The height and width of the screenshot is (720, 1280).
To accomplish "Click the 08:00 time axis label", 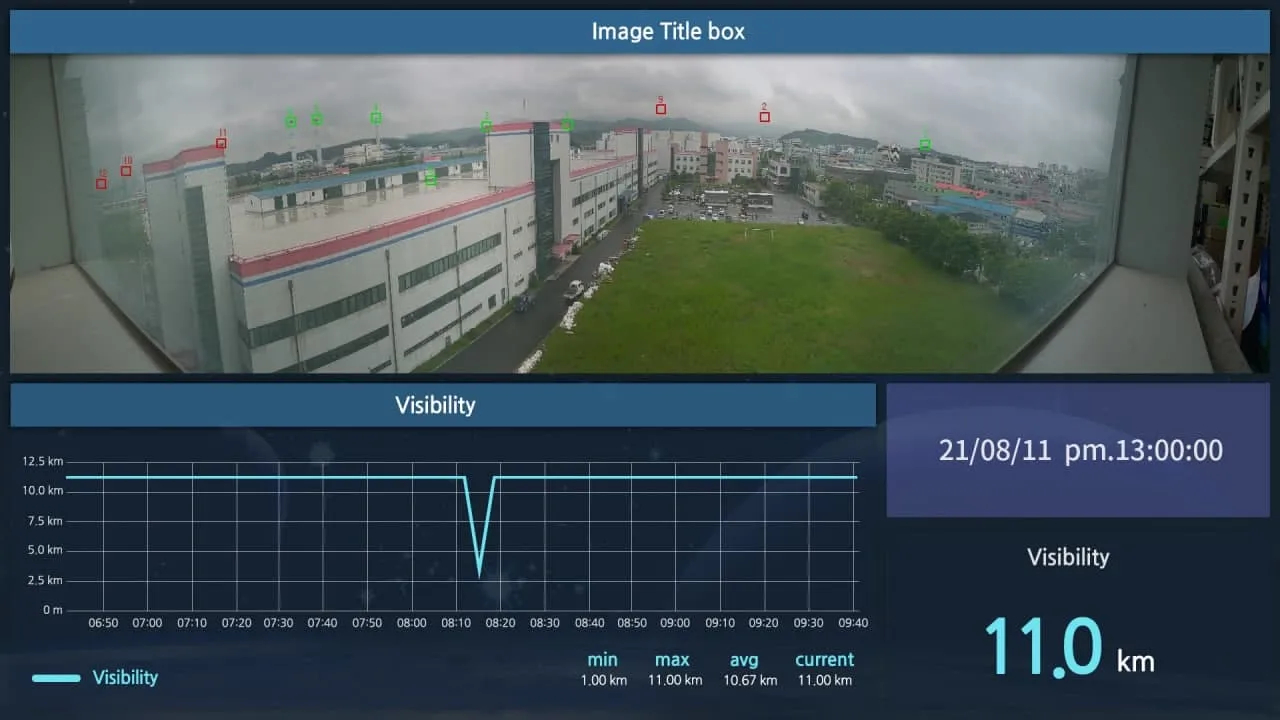I will pyautogui.click(x=412, y=623).
